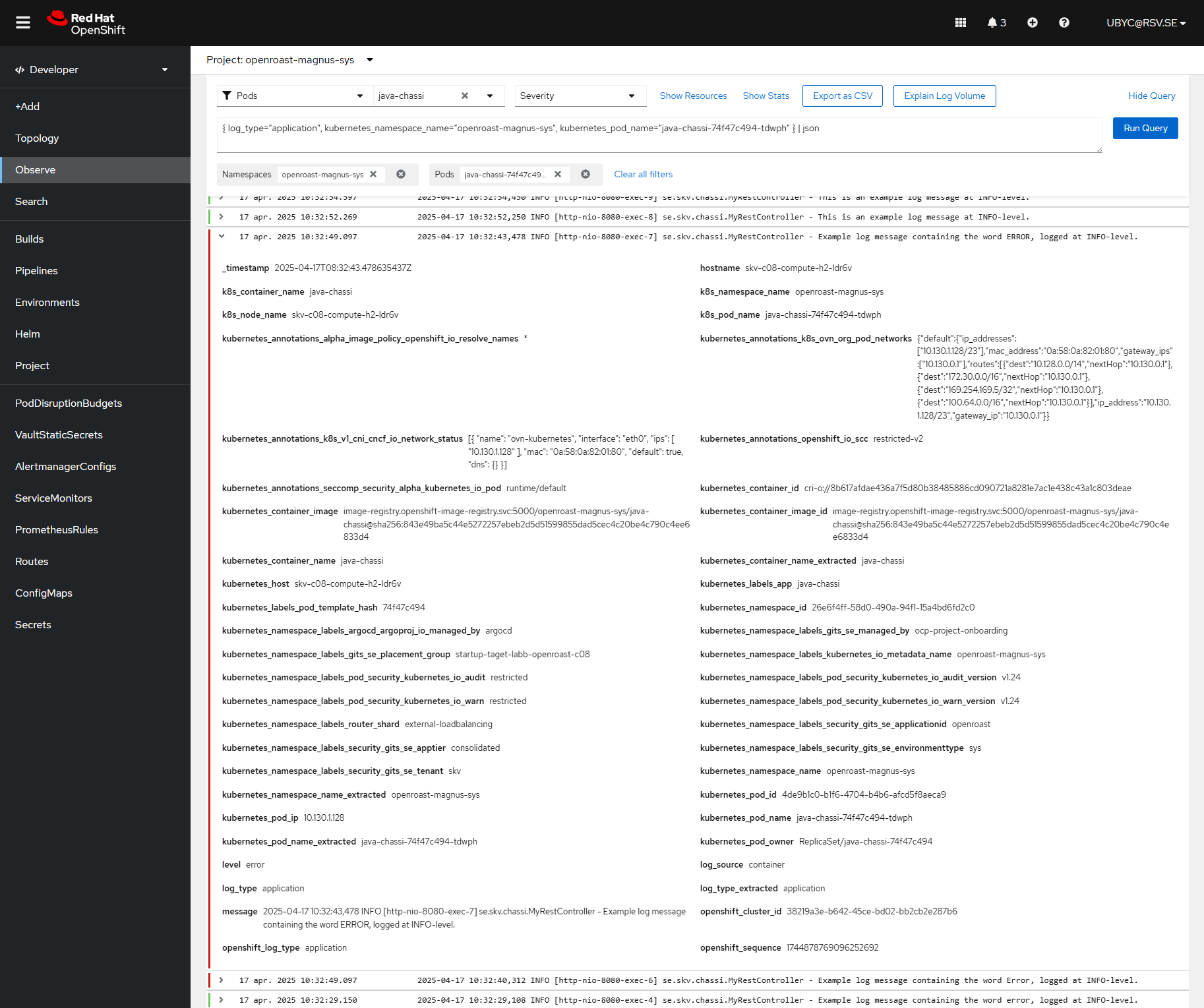Click the plus import icon in header
The width and height of the screenshot is (1204, 1008).
pyautogui.click(x=1032, y=23)
